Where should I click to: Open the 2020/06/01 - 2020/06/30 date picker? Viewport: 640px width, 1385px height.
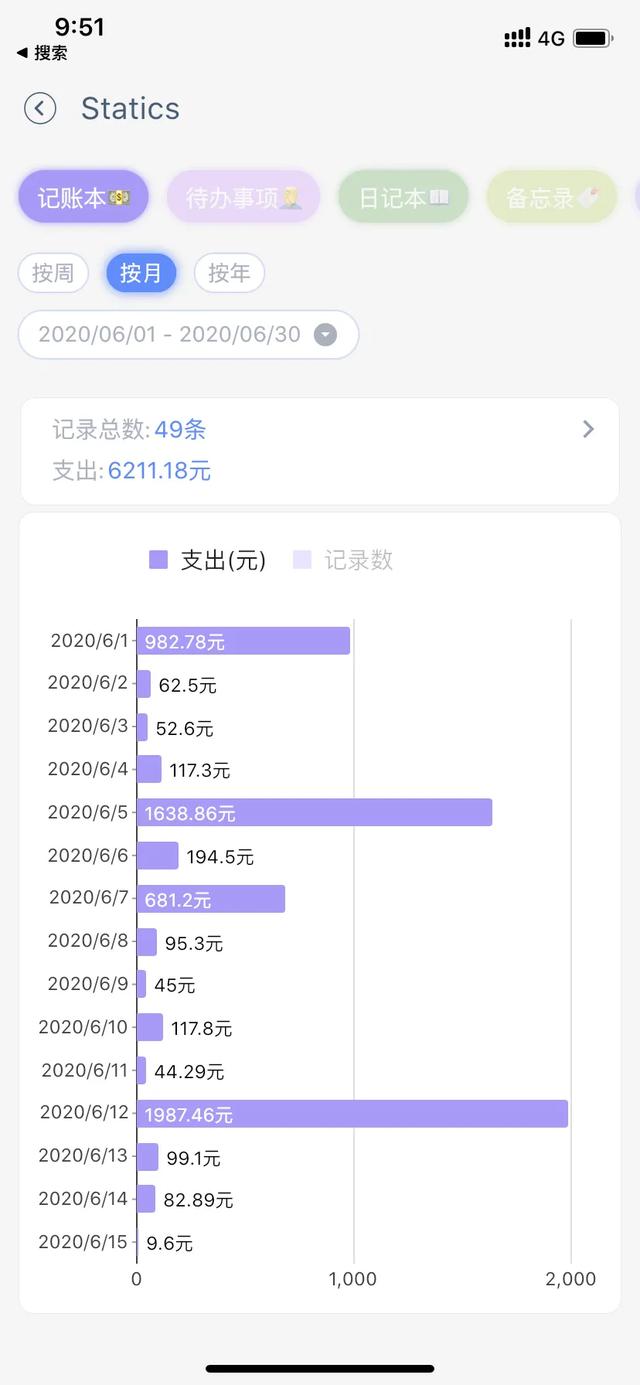click(188, 334)
